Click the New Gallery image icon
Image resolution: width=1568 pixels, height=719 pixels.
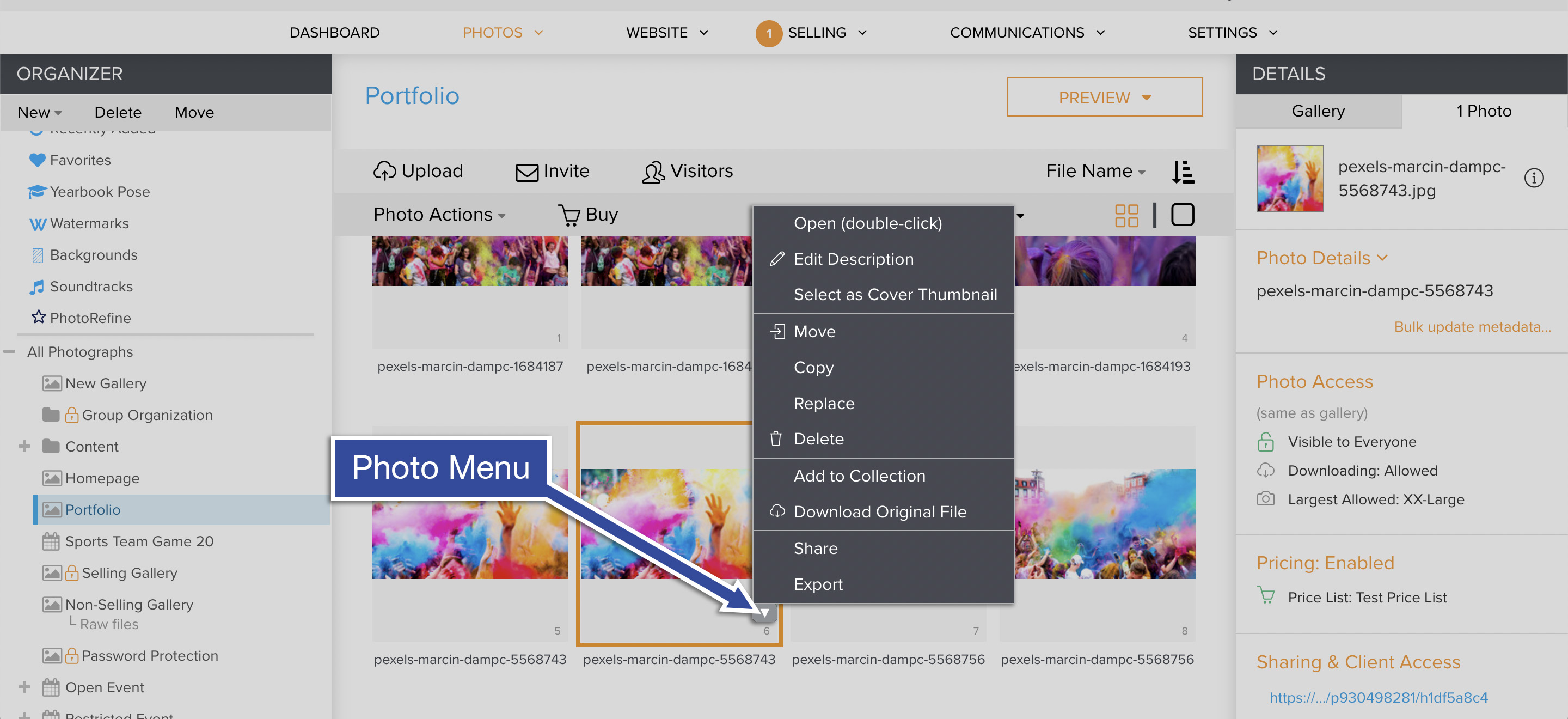[52, 383]
